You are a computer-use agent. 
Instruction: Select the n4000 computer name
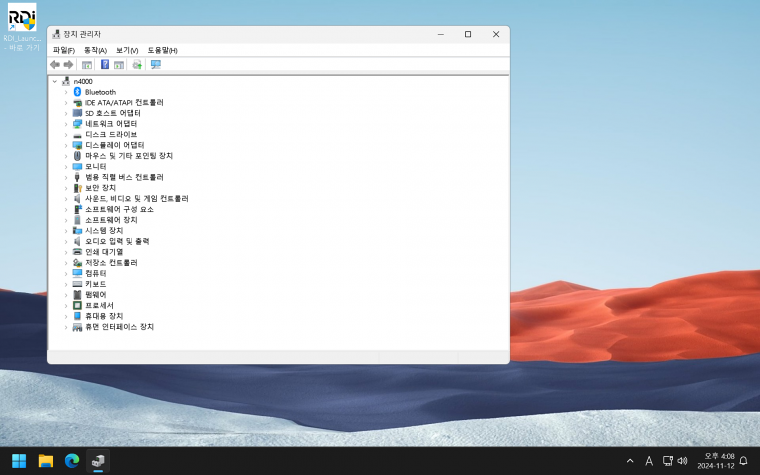[x=83, y=81]
